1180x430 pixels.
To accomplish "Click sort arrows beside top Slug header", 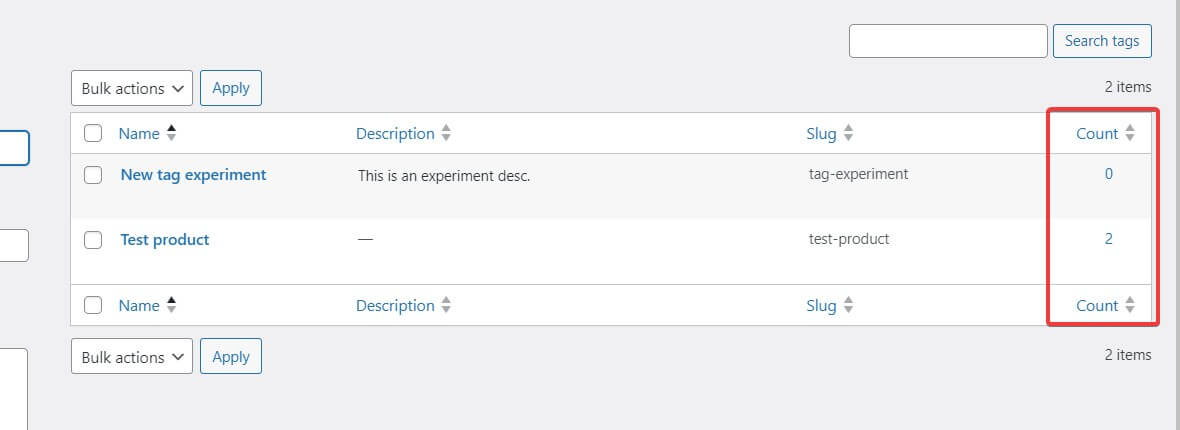I will click(848, 133).
